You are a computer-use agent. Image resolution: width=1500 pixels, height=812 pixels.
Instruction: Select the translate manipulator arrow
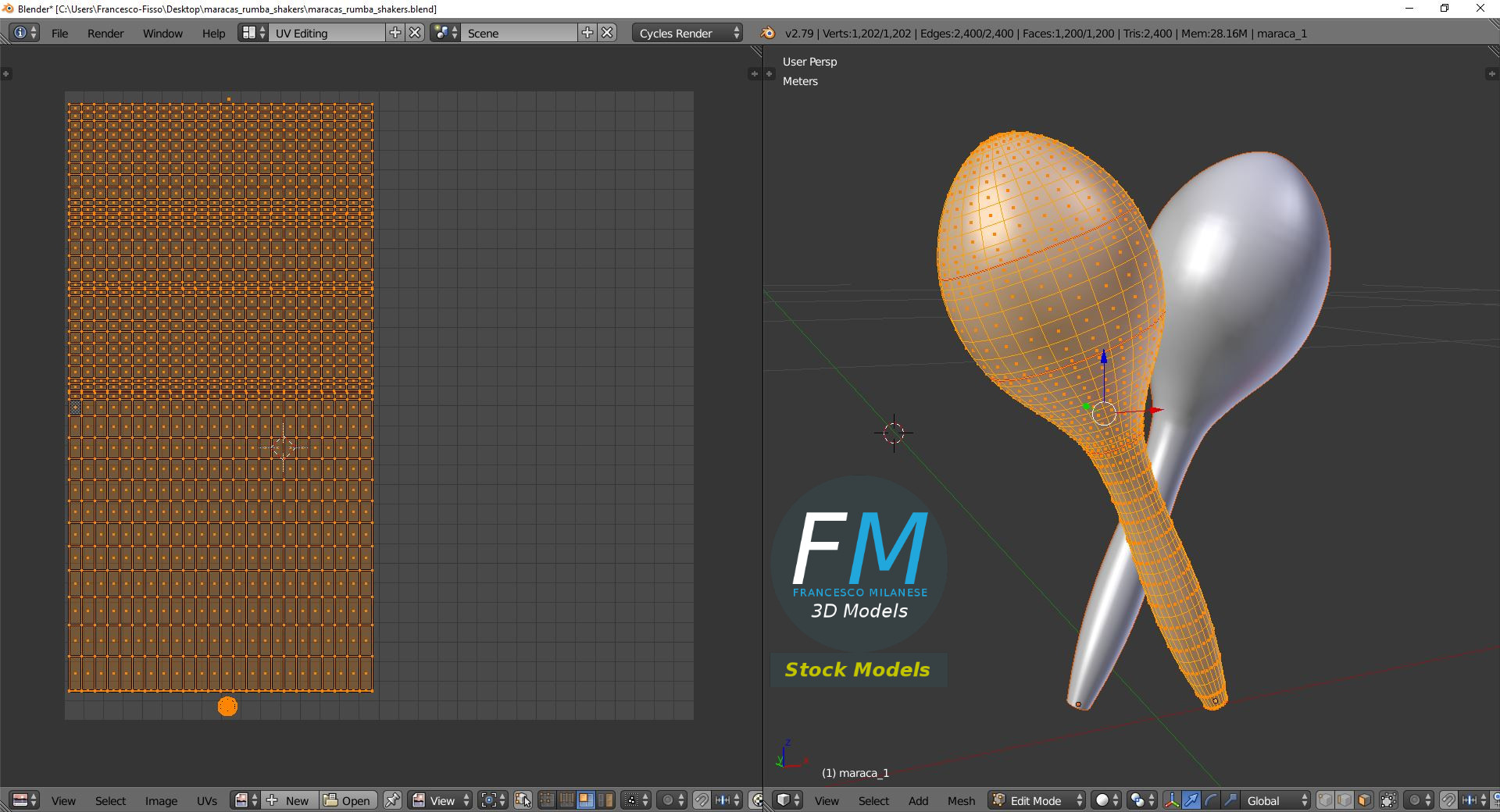[1191, 800]
